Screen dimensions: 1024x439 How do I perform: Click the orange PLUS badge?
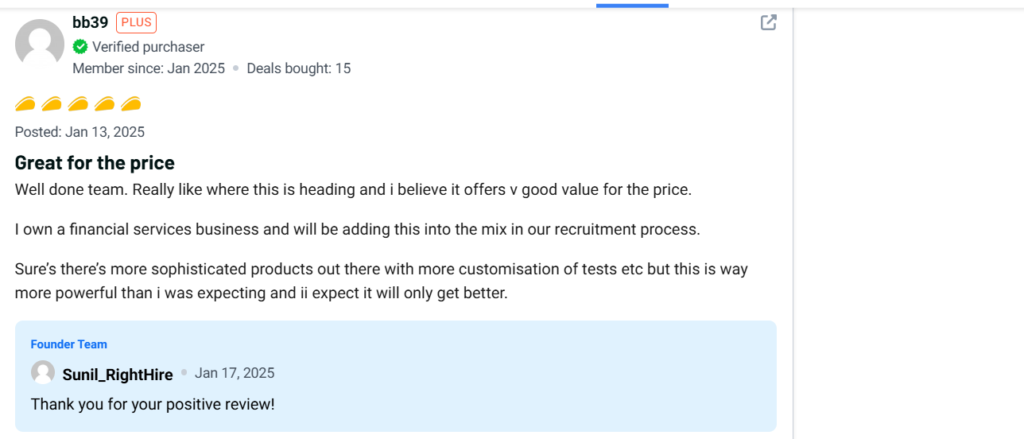pyautogui.click(x=136, y=22)
